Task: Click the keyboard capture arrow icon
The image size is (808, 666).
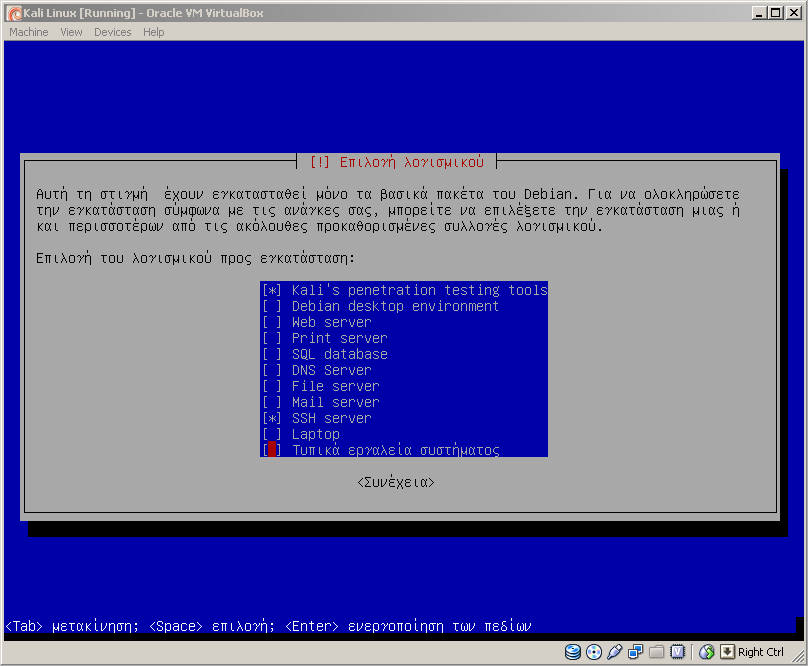Action: [727, 652]
